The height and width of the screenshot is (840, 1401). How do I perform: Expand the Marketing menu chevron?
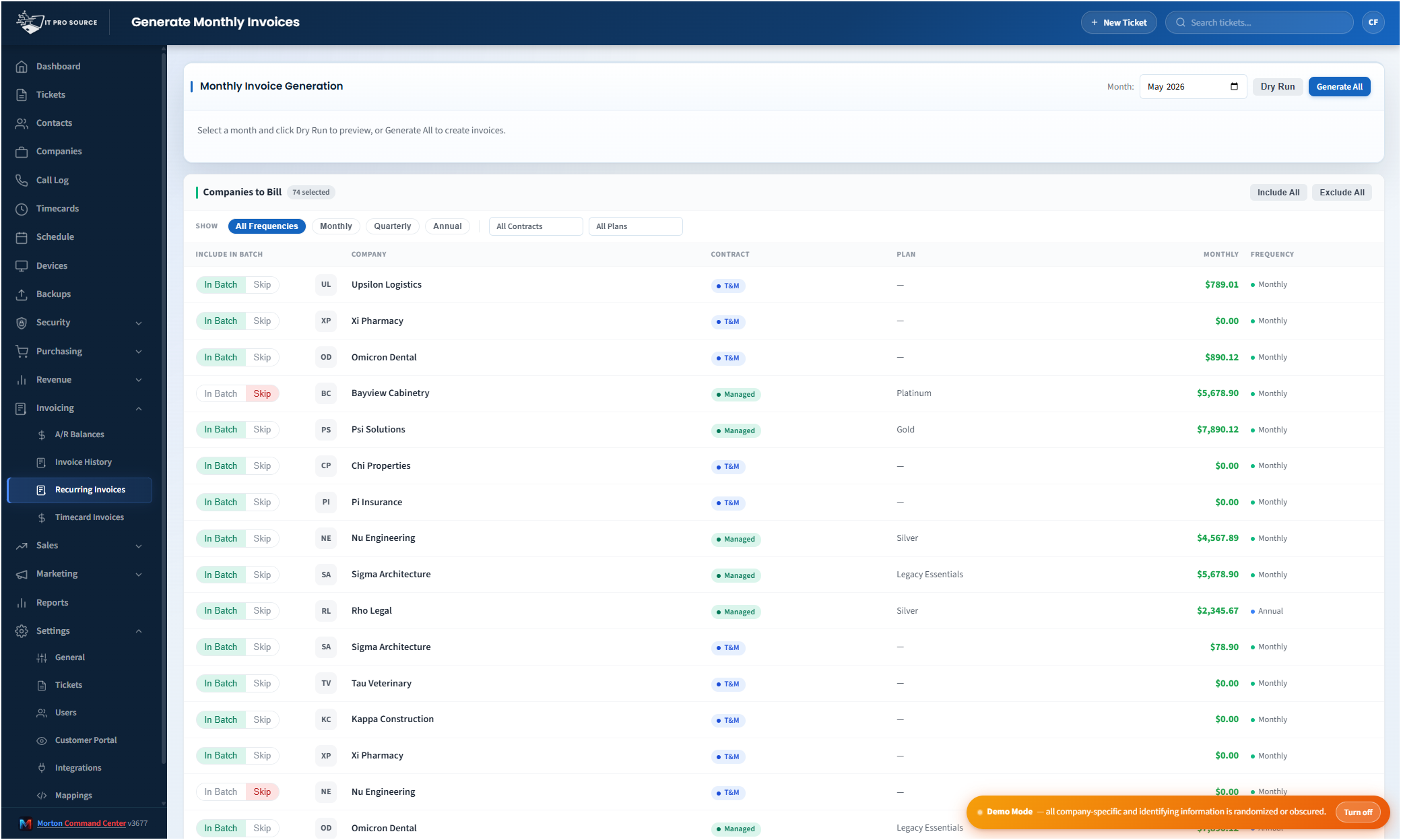(x=139, y=575)
